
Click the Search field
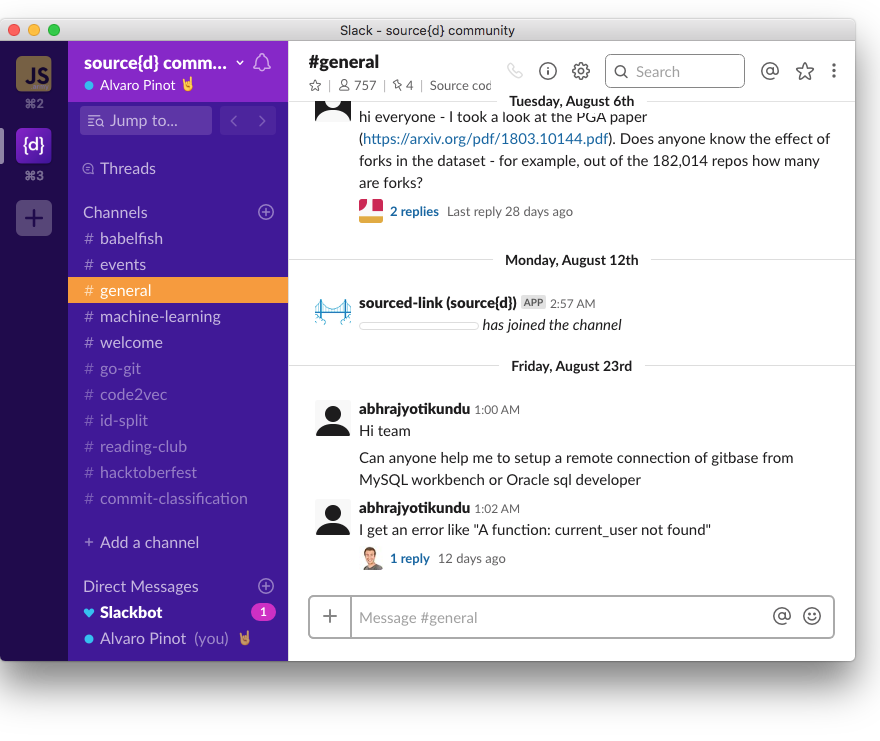675,71
